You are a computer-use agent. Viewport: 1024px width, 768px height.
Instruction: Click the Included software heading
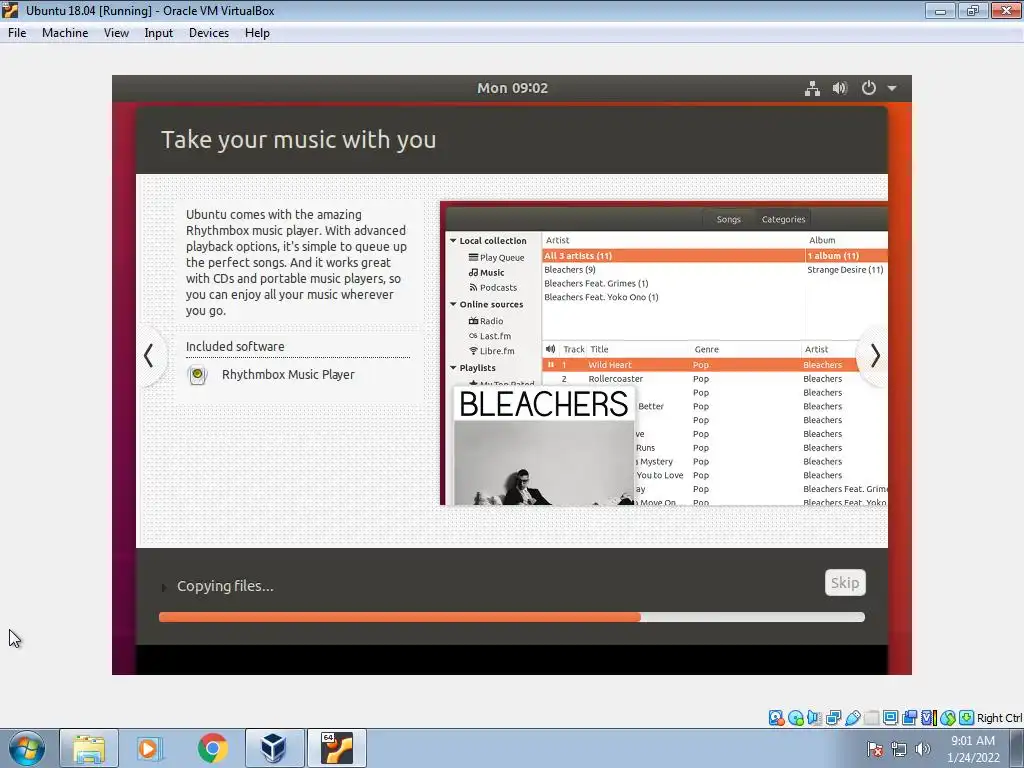(235, 347)
